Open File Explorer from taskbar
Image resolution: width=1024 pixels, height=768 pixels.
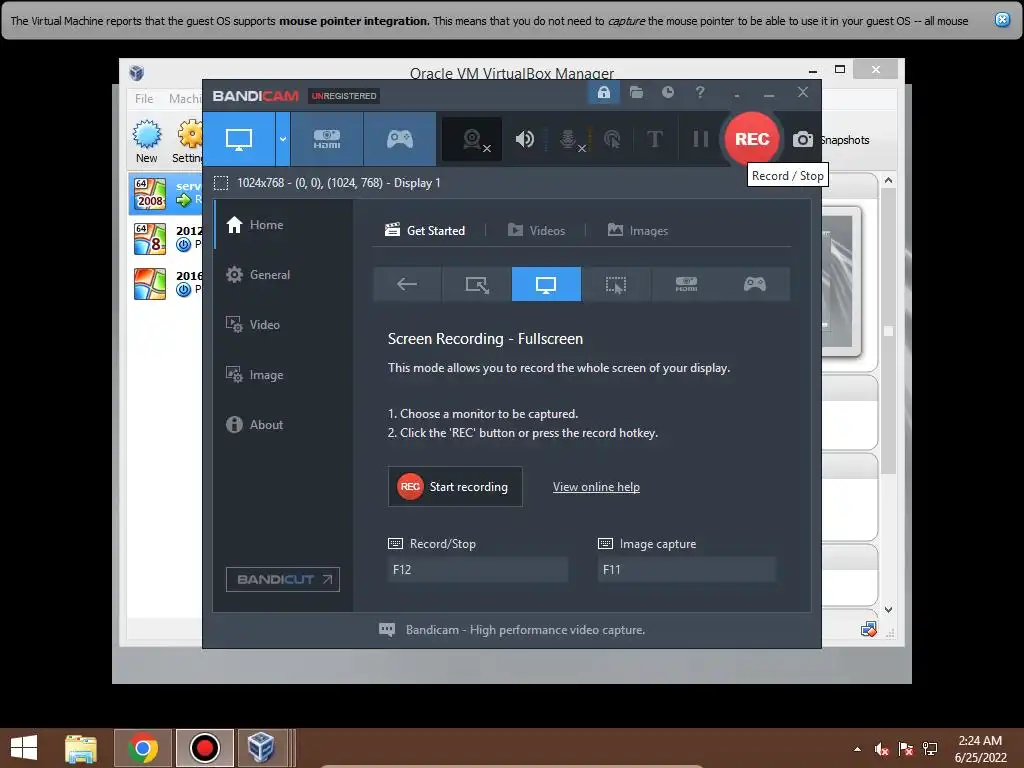pos(81,748)
